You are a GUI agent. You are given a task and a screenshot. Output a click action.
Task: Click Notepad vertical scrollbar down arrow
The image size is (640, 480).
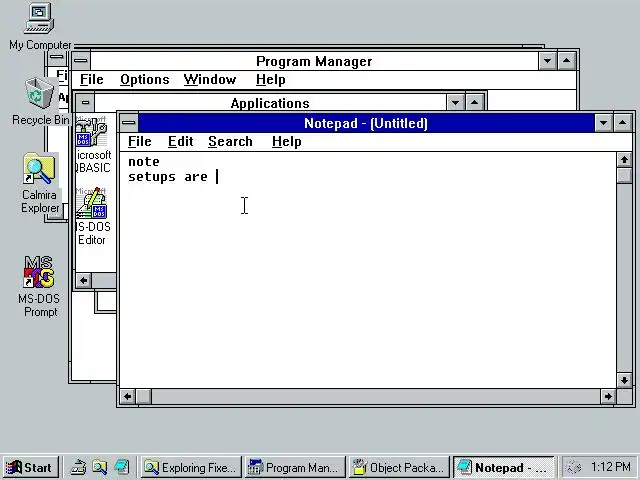point(624,380)
